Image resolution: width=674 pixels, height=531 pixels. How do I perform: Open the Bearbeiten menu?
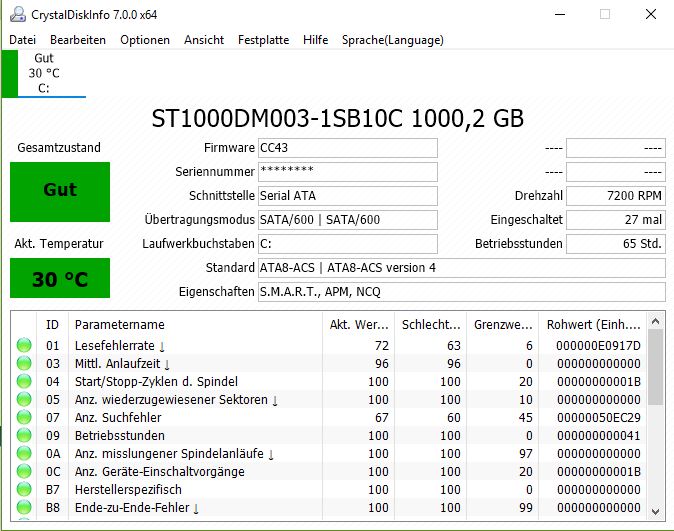point(78,40)
